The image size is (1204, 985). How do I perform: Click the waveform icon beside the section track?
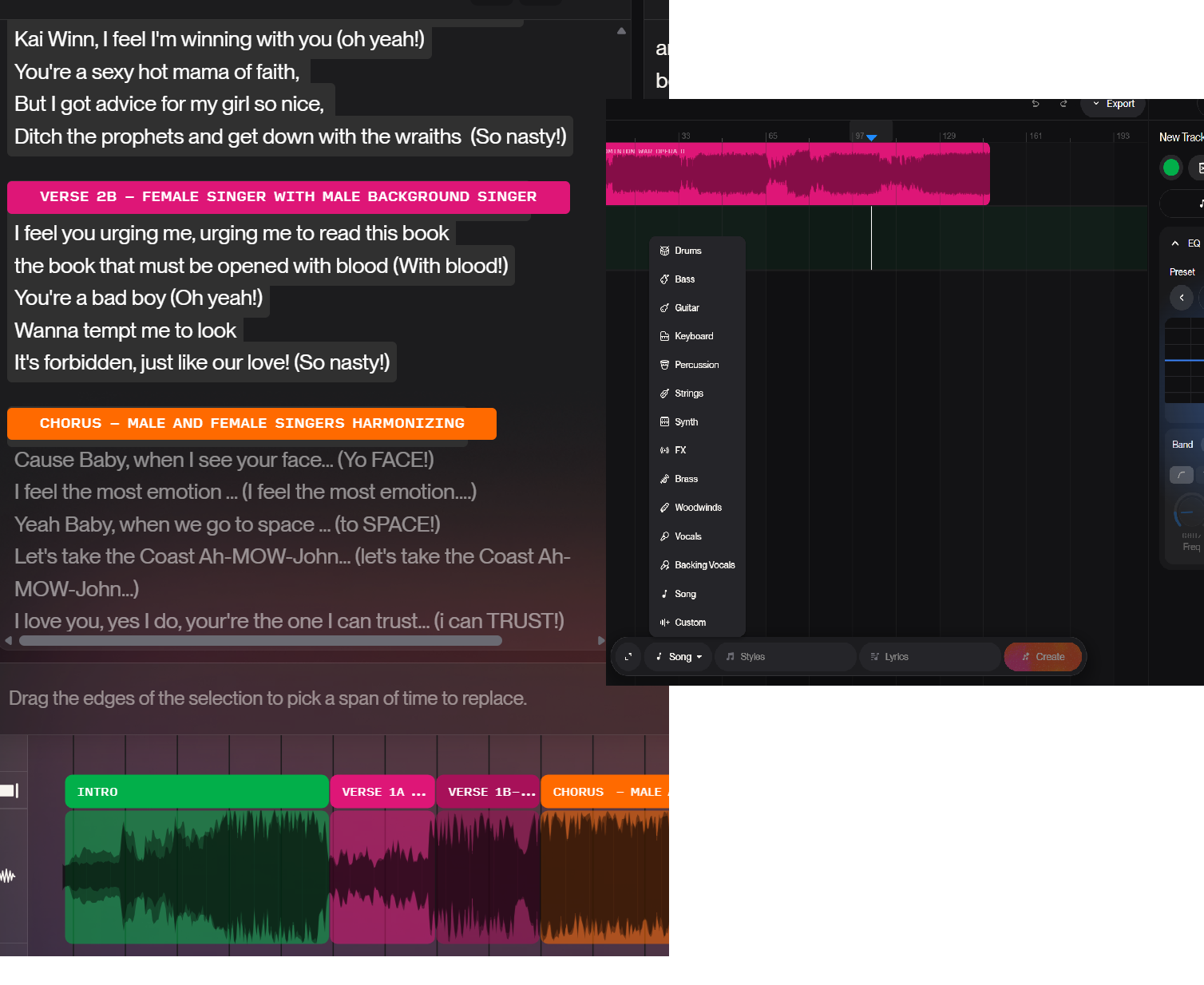click(8, 876)
